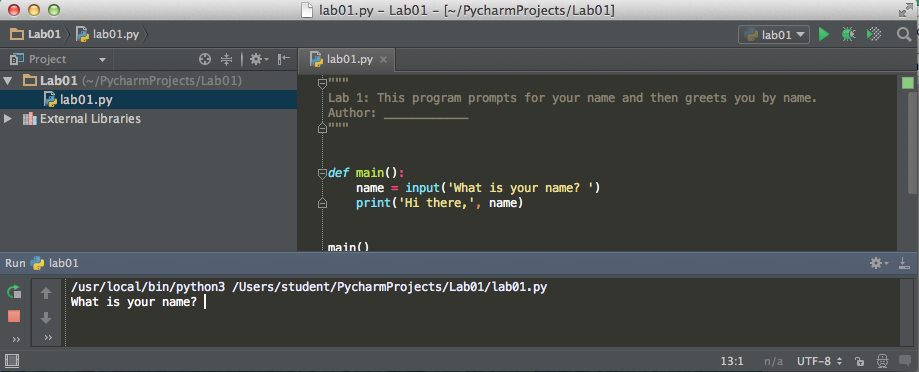This screenshot has height=372, width=919.
Task: Click the lab01.py breadcrumb in navigation bar
Action: coord(107,34)
